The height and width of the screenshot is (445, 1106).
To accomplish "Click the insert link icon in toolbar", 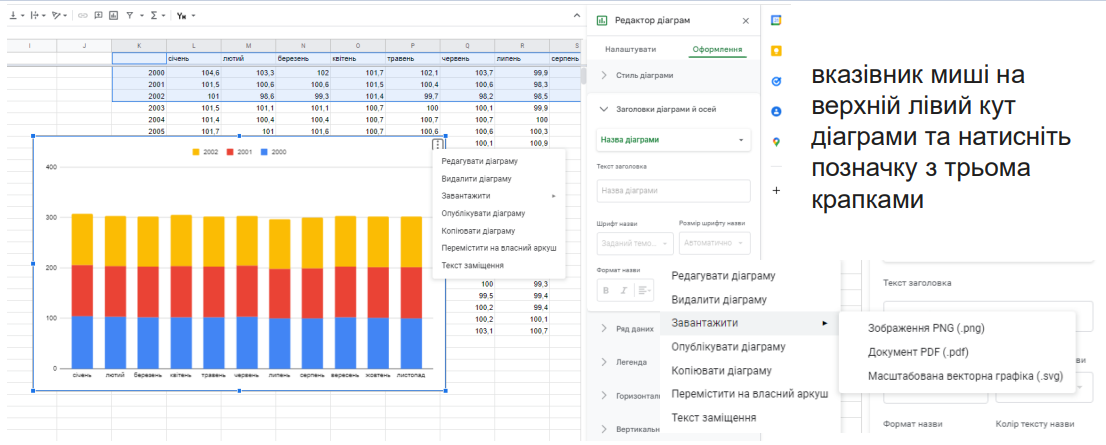I will tap(82, 16).
